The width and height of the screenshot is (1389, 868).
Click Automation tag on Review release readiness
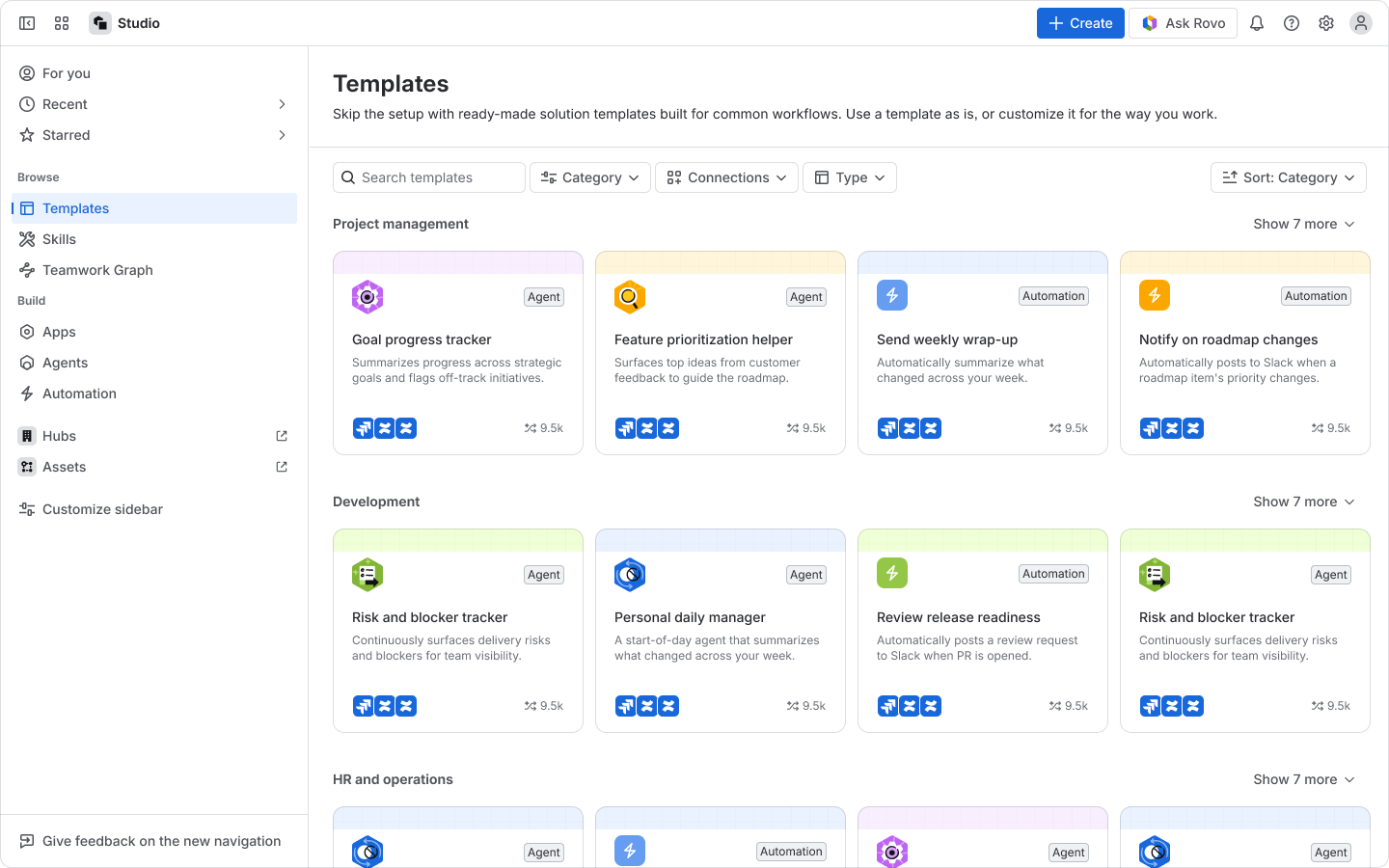tap(1054, 574)
